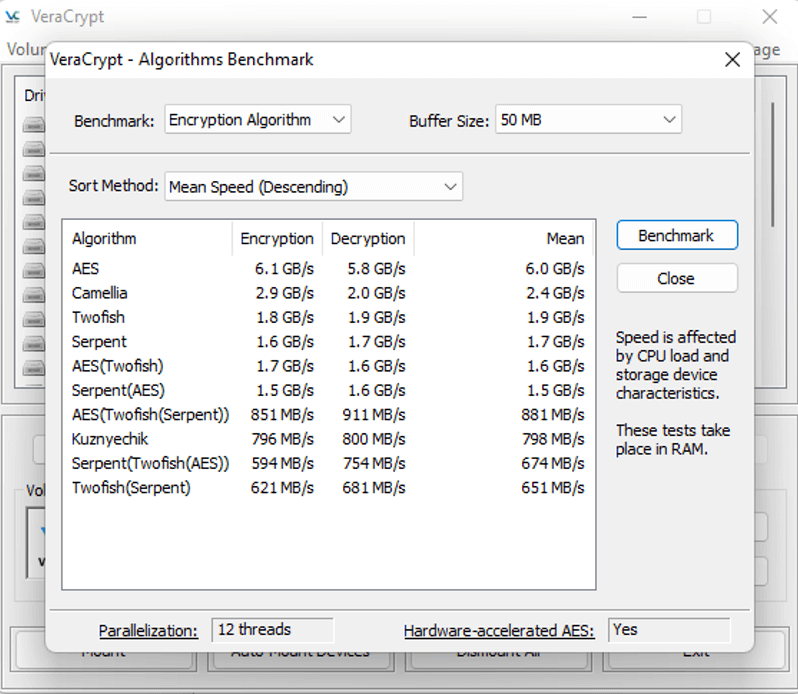Select the AES row in the list
This screenshot has width=798, height=694.
(x=328, y=268)
